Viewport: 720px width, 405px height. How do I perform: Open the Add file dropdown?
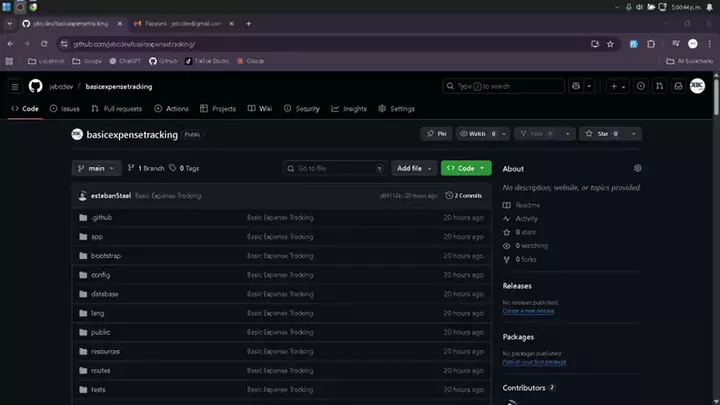click(x=414, y=168)
